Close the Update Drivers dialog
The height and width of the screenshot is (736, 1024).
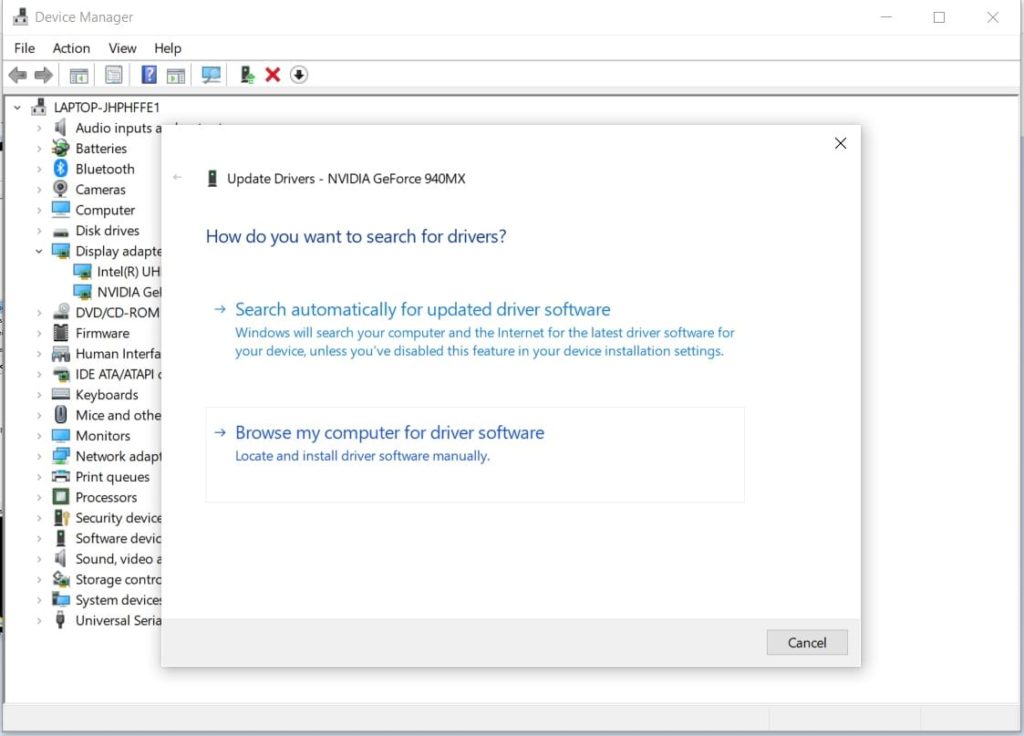click(840, 143)
